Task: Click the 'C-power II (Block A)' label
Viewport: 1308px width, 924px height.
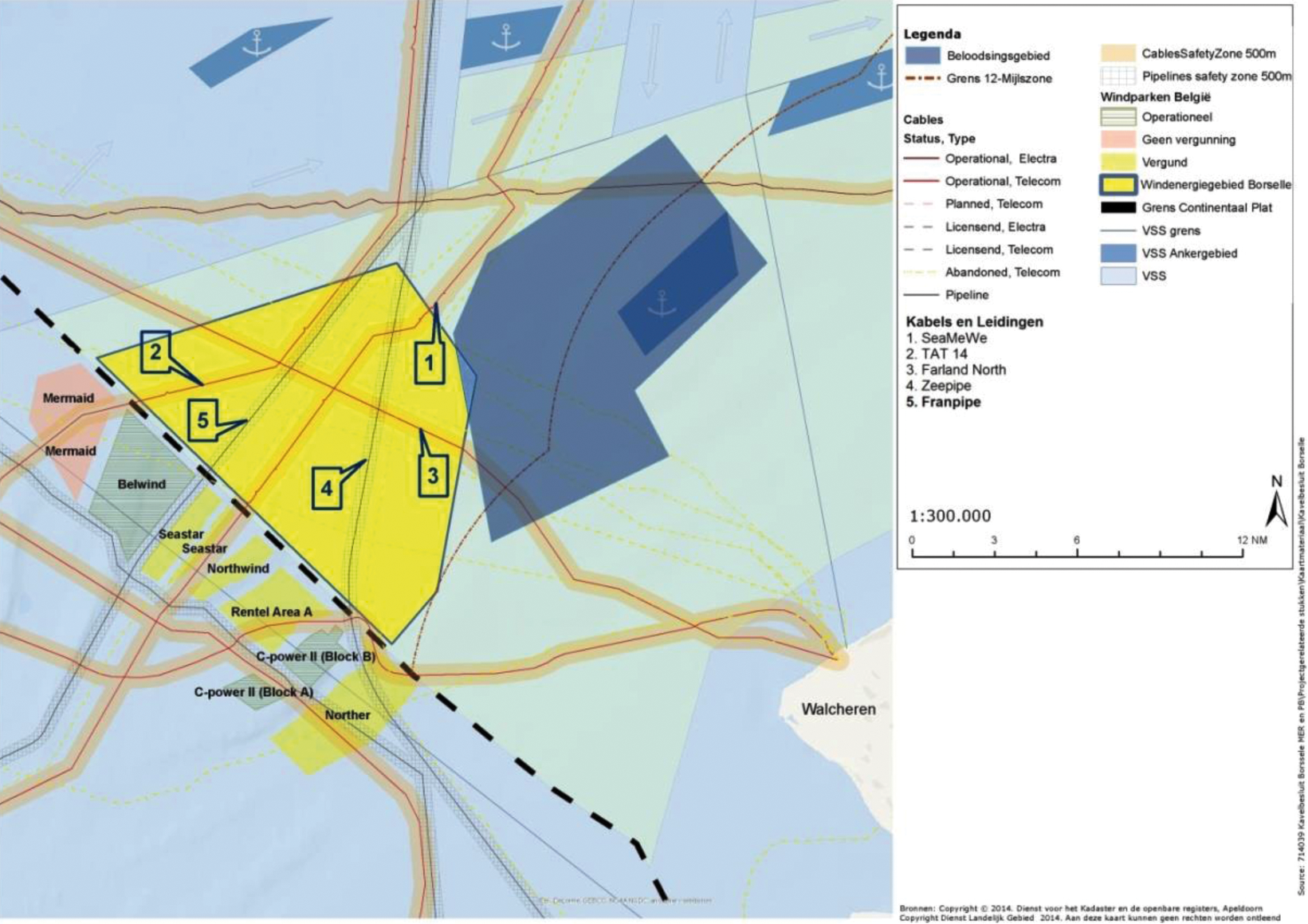Action: [x=254, y=692]
